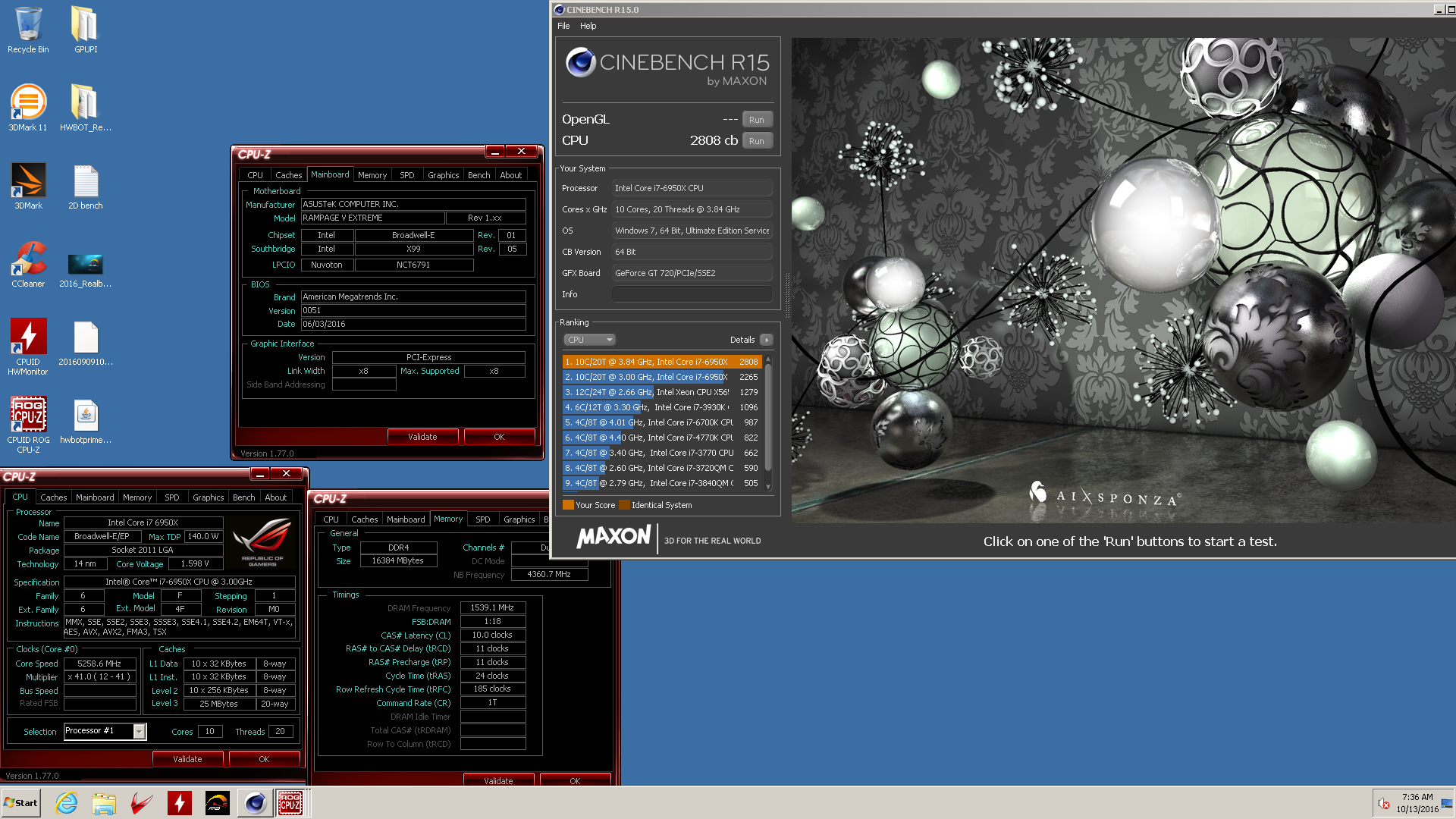Click the Ranking Details arrow button
This screenshot has width=1456, height=819.
tap(767, 340)
